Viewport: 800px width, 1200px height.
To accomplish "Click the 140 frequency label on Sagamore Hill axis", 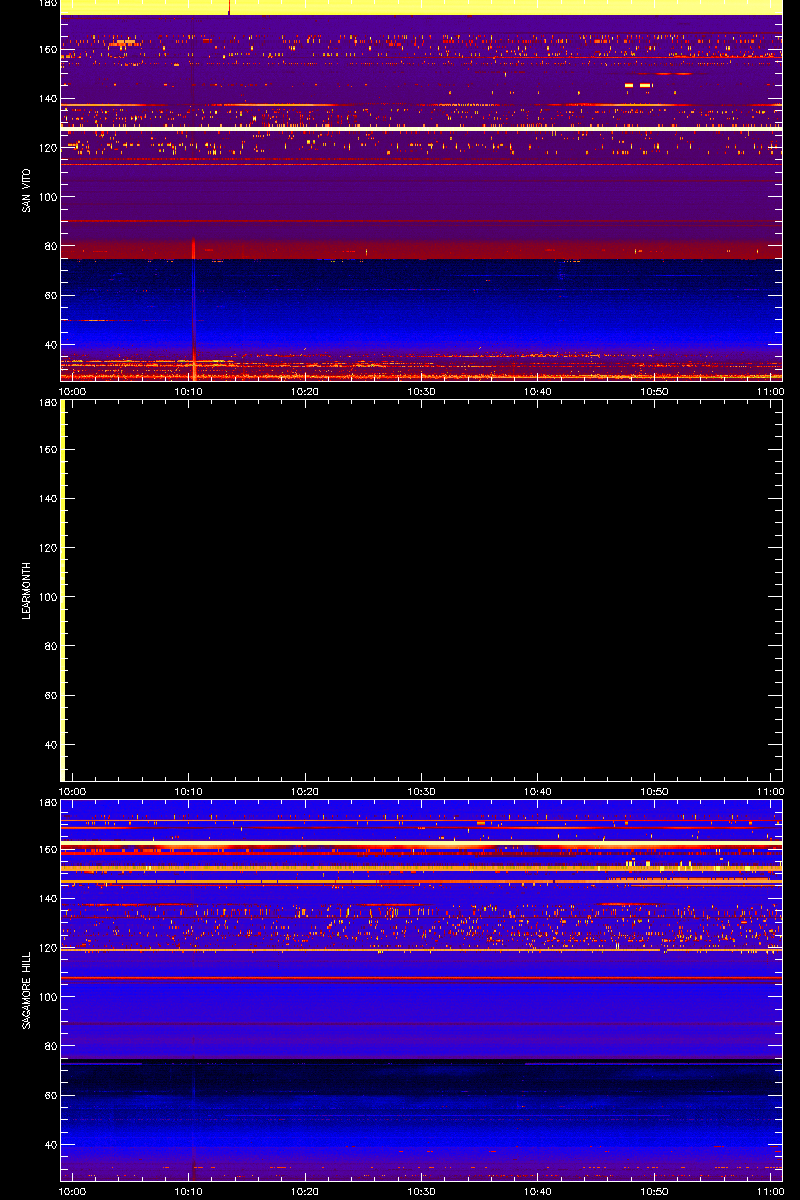I will (46, 899).
